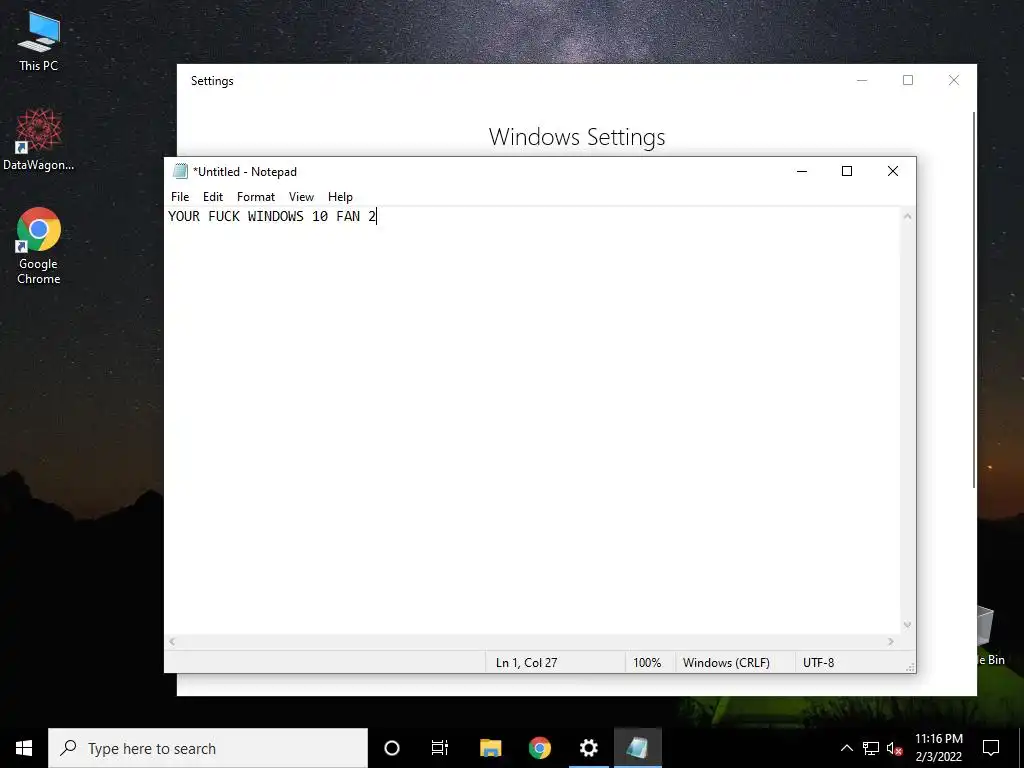
Task: Minimize the Notepad window
Action: [802, 171]
